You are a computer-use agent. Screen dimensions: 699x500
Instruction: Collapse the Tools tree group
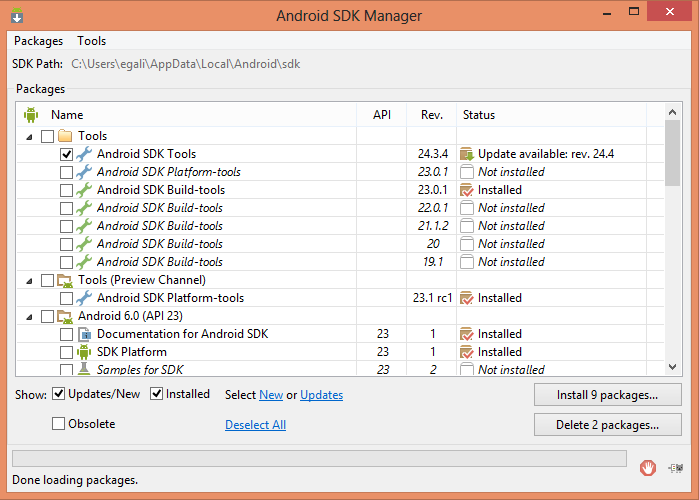pos(29,137)
